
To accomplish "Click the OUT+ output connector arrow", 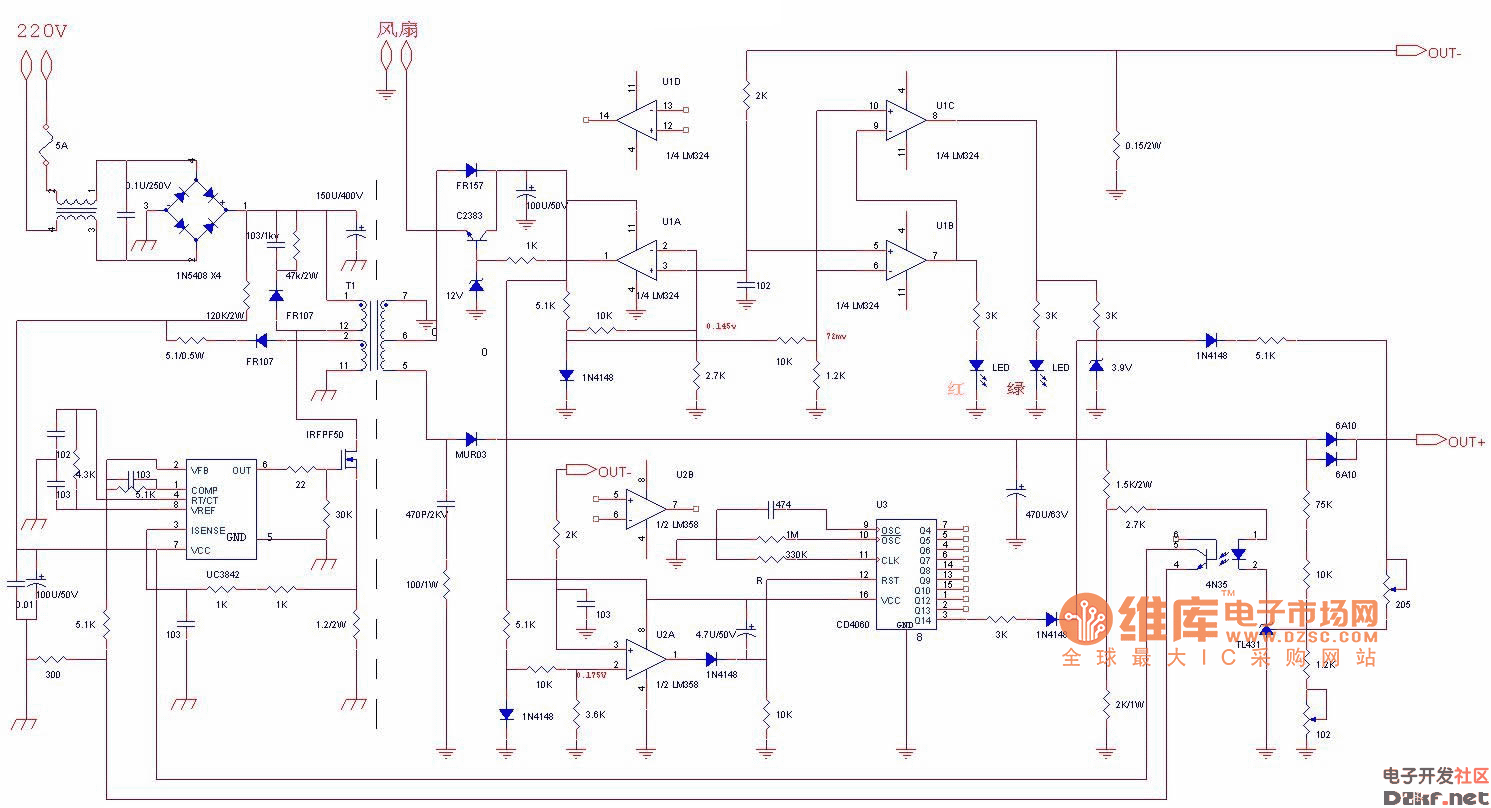I will 1432,440.
